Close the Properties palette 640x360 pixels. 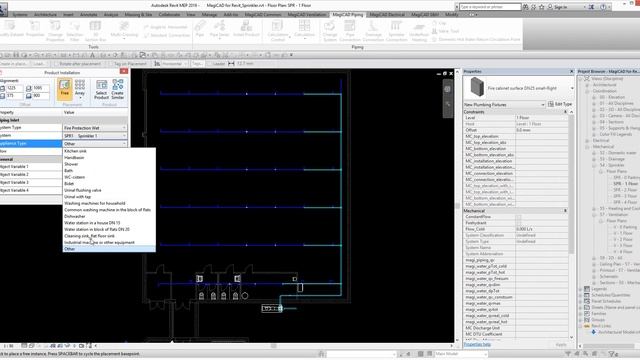pyautogui.click(x=571, y=71)
